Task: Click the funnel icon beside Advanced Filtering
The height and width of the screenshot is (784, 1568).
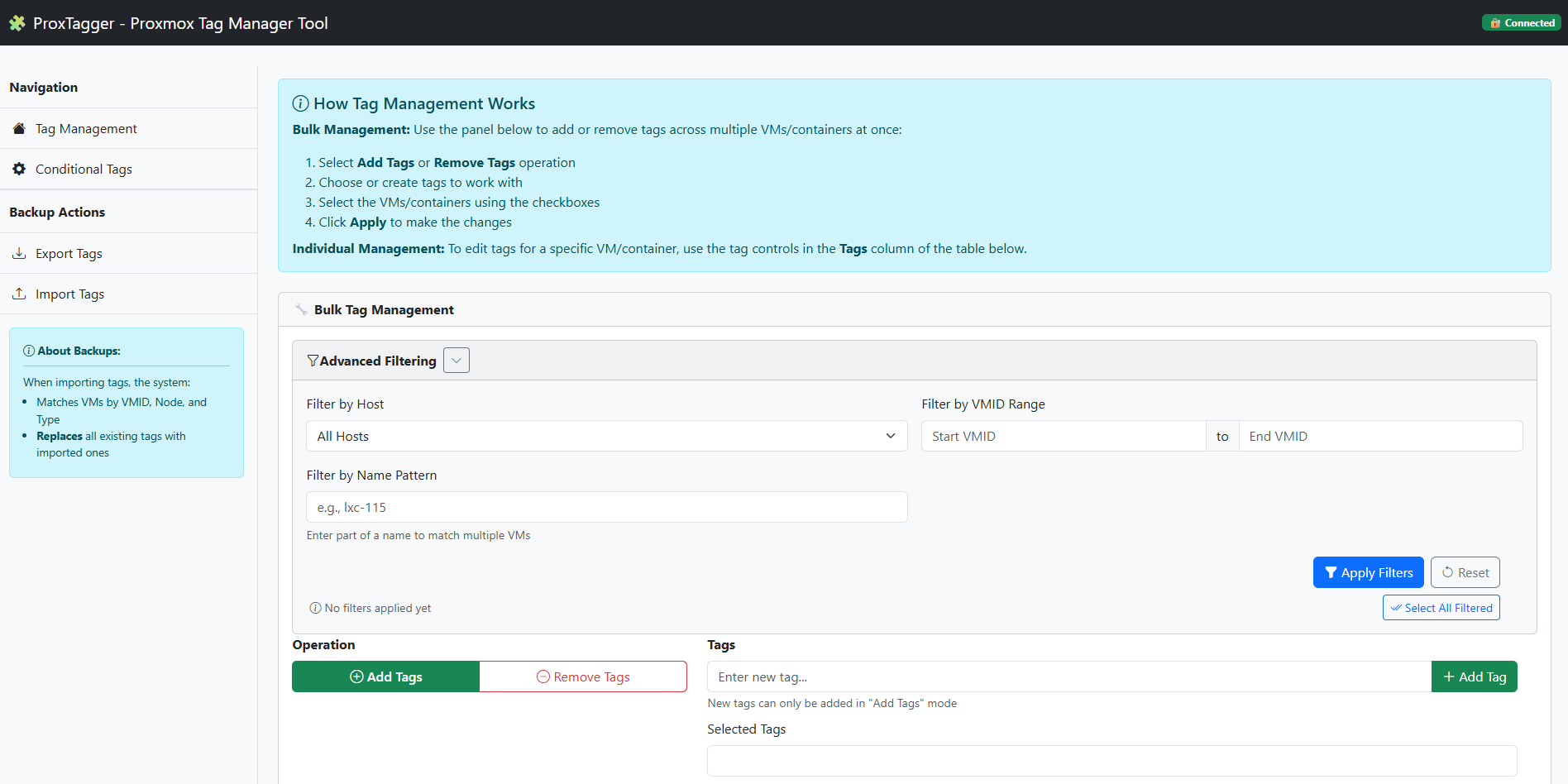Action: [x=313, y=361]
